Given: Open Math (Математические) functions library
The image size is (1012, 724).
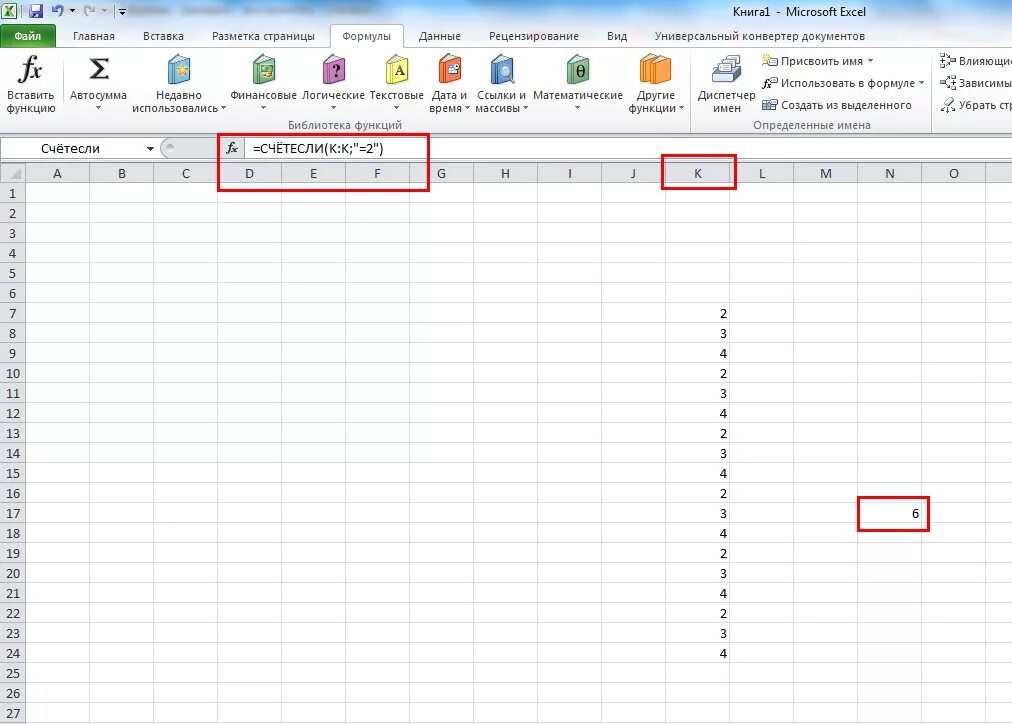Looking at the screenshot, I should point(578,83).
